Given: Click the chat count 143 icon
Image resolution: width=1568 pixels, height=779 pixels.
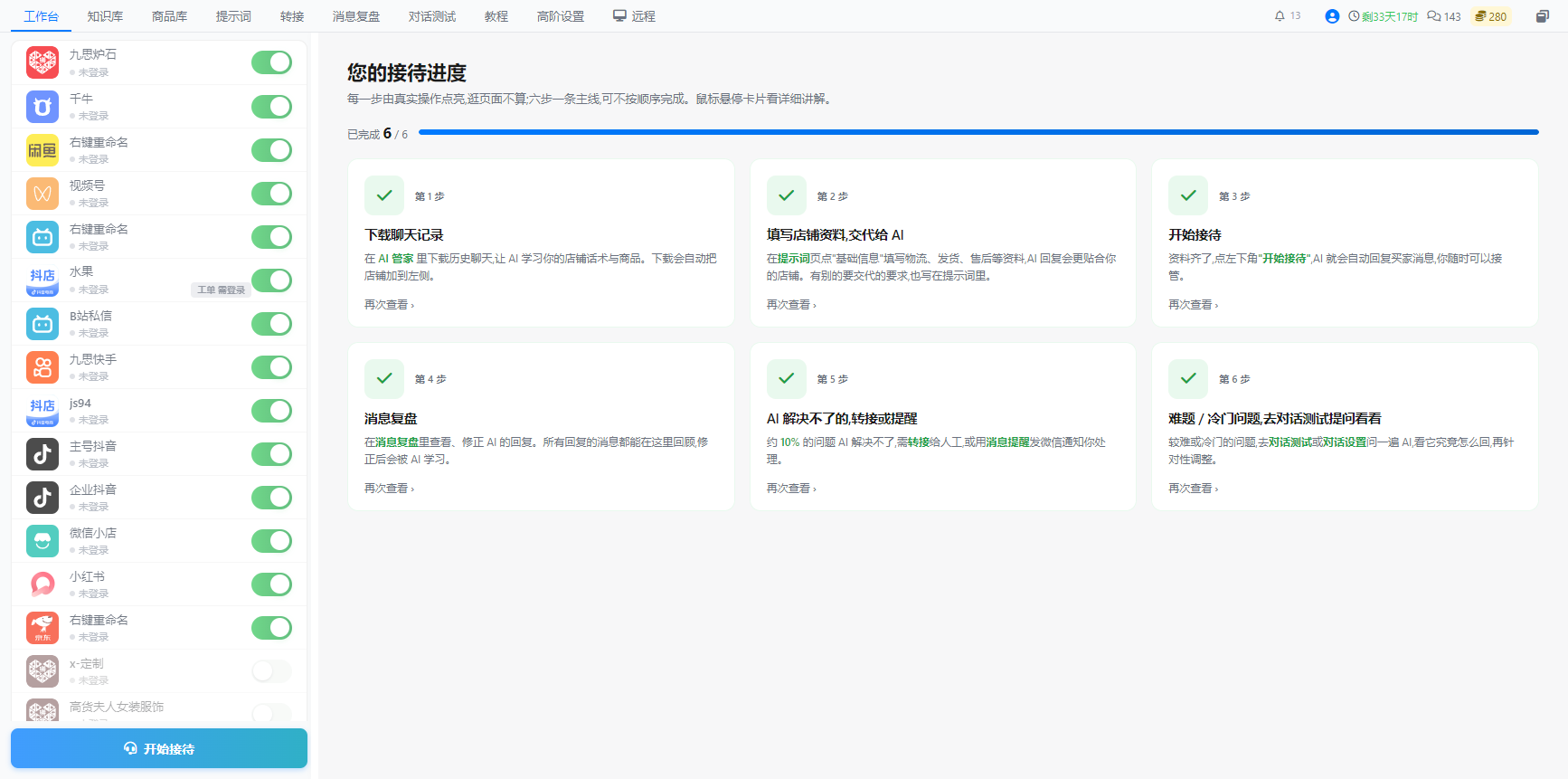Looking at the screenshot, I should (x=1444, y=16).
